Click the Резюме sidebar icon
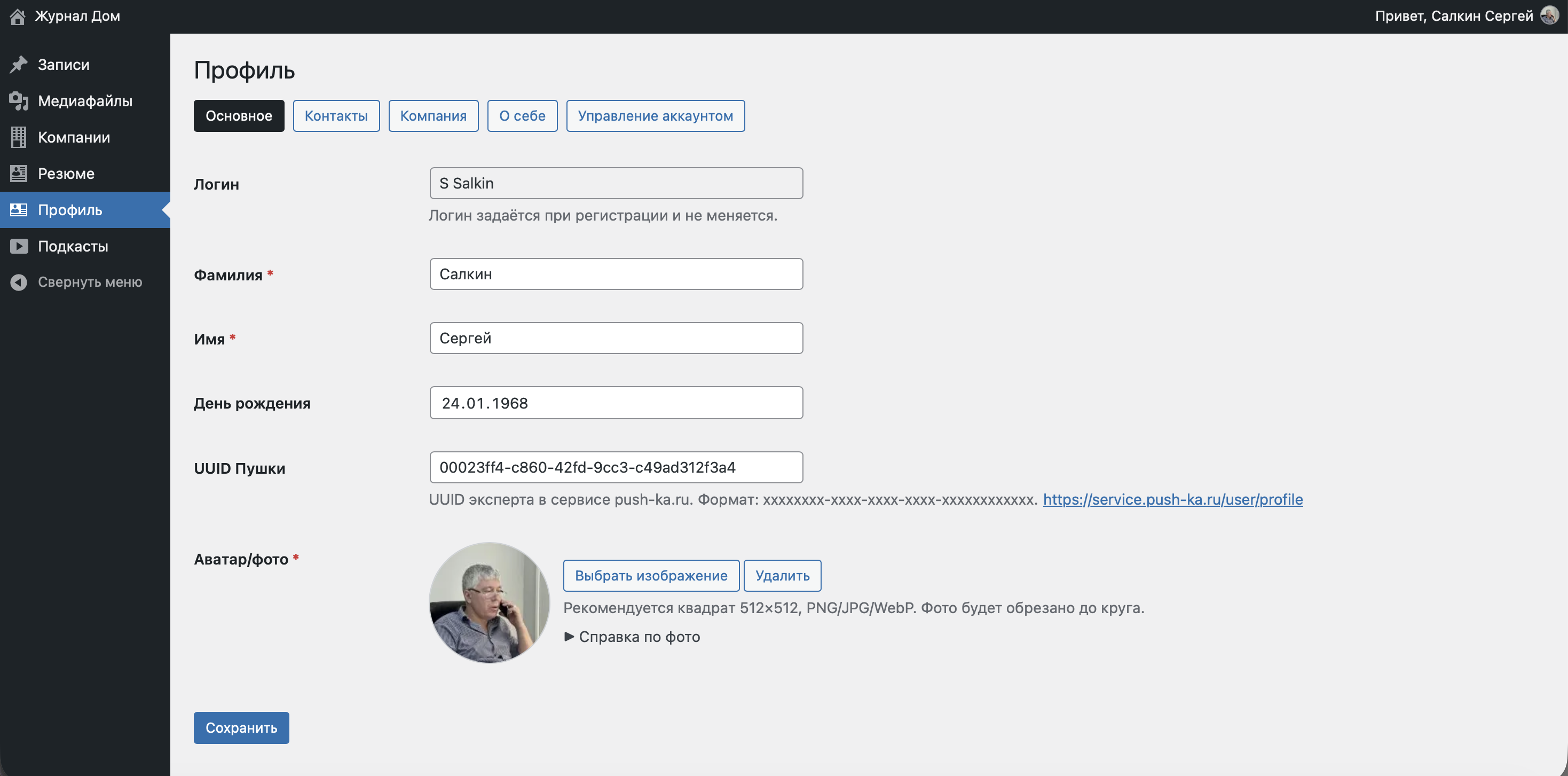 click(19, 174)
